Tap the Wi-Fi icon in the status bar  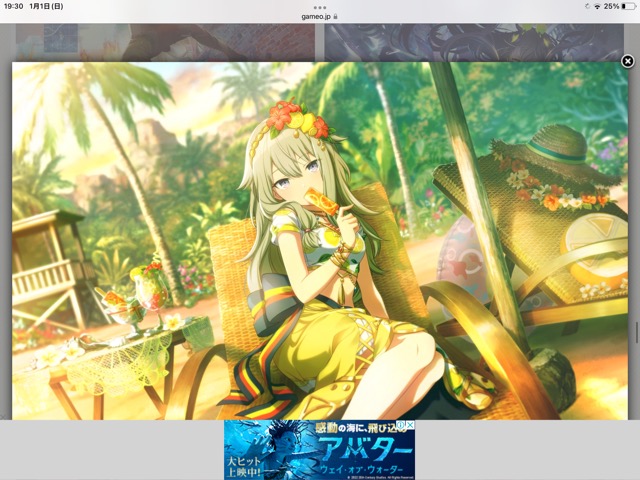pyautogui.click(x=596, y=6)
